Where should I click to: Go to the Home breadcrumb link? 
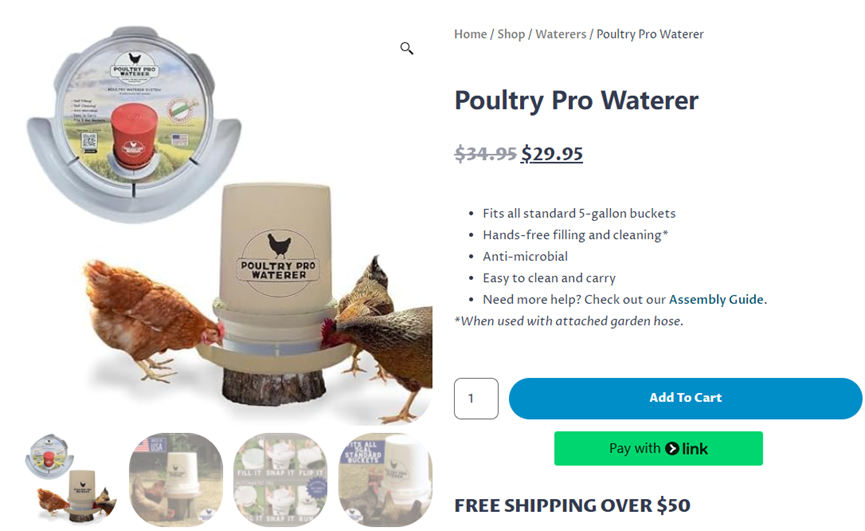tap(470, 34)
